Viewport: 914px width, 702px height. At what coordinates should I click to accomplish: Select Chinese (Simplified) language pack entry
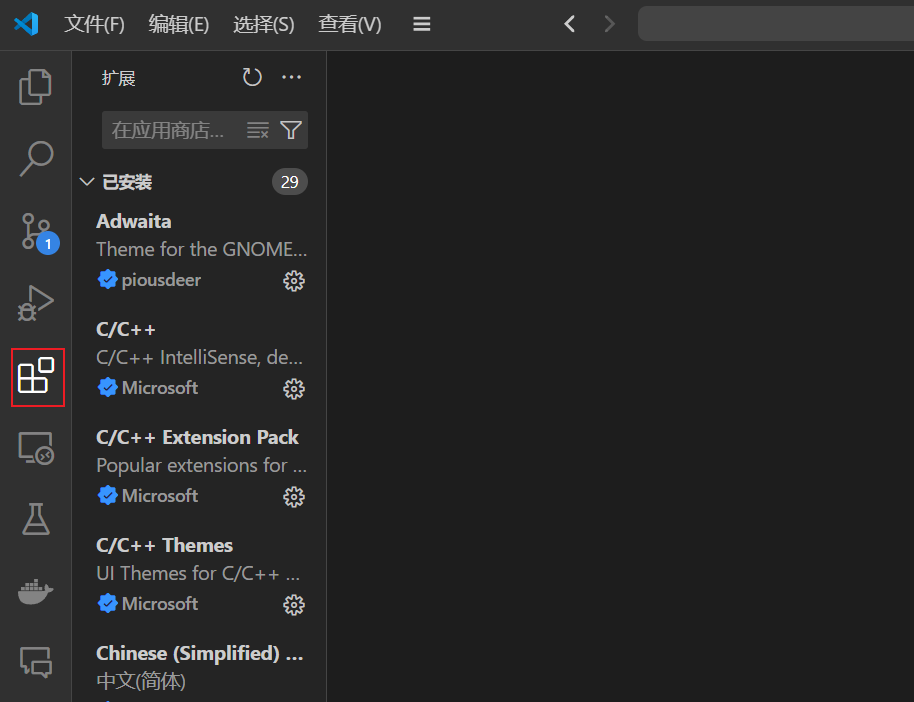199,669
